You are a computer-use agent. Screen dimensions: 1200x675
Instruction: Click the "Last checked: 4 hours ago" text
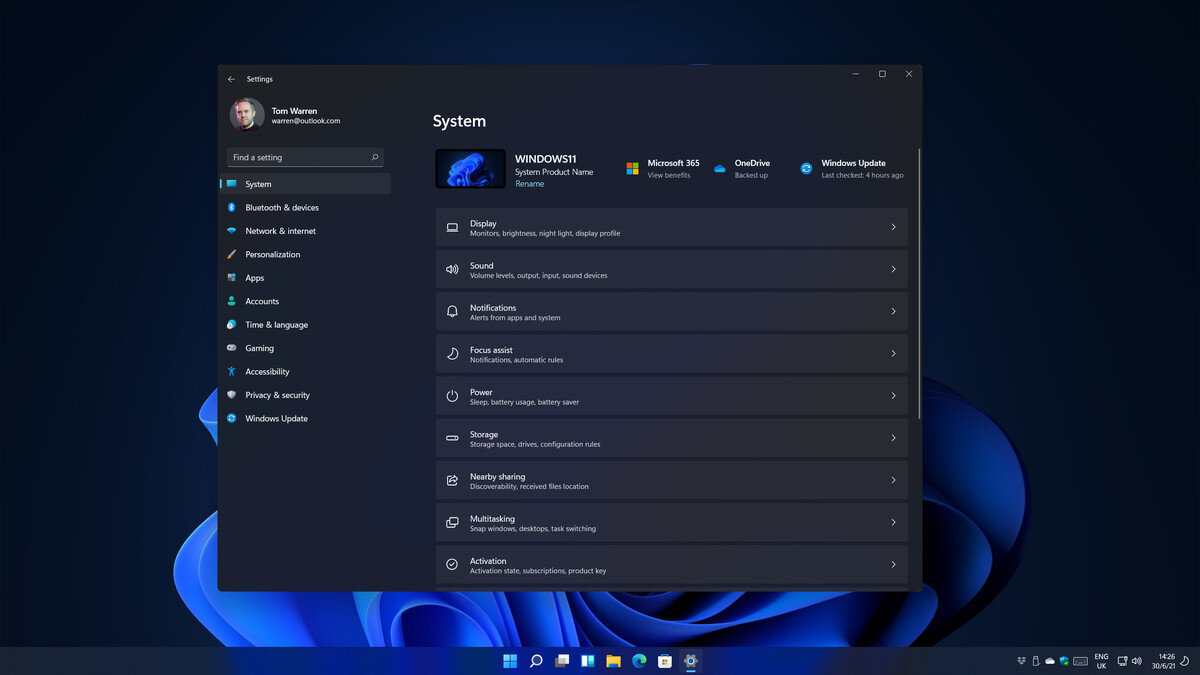pyautogui.click(x=862, y=175)
